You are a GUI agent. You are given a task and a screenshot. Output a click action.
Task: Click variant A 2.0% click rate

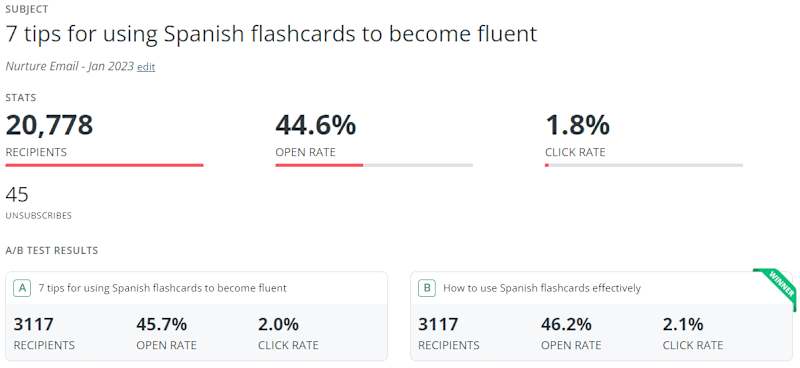coord(279,324)
